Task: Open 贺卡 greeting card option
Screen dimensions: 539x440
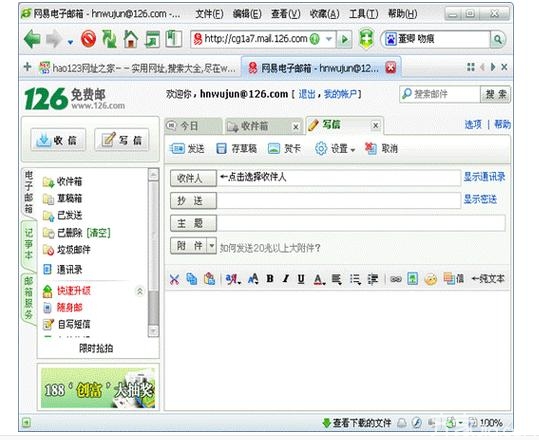Action: click(x=284, y=149)
